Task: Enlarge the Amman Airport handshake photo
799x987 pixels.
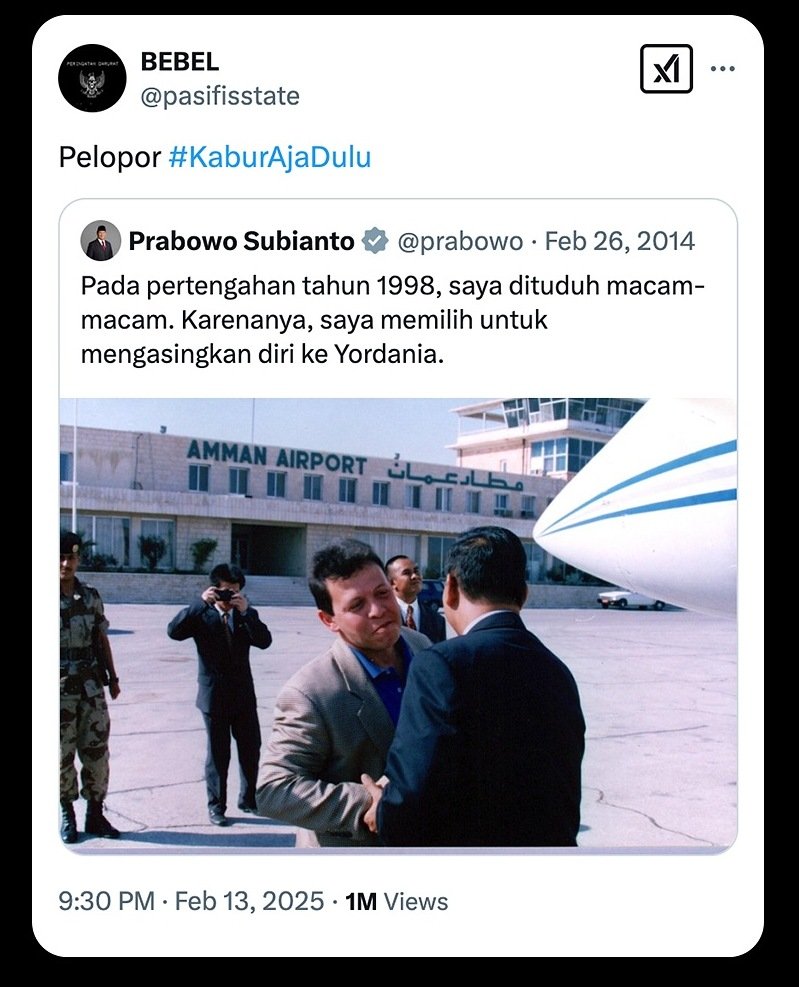Action: pos(398,624)
